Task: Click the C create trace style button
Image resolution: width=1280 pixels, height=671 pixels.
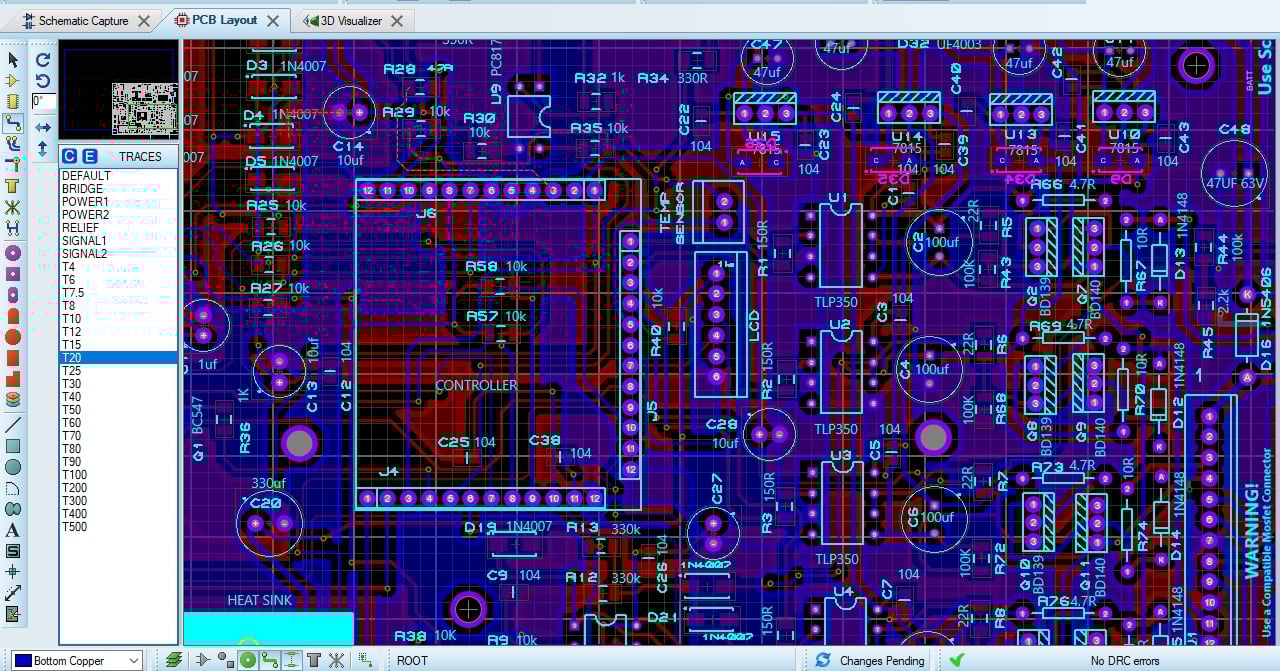Action: [x=70, y=156]
